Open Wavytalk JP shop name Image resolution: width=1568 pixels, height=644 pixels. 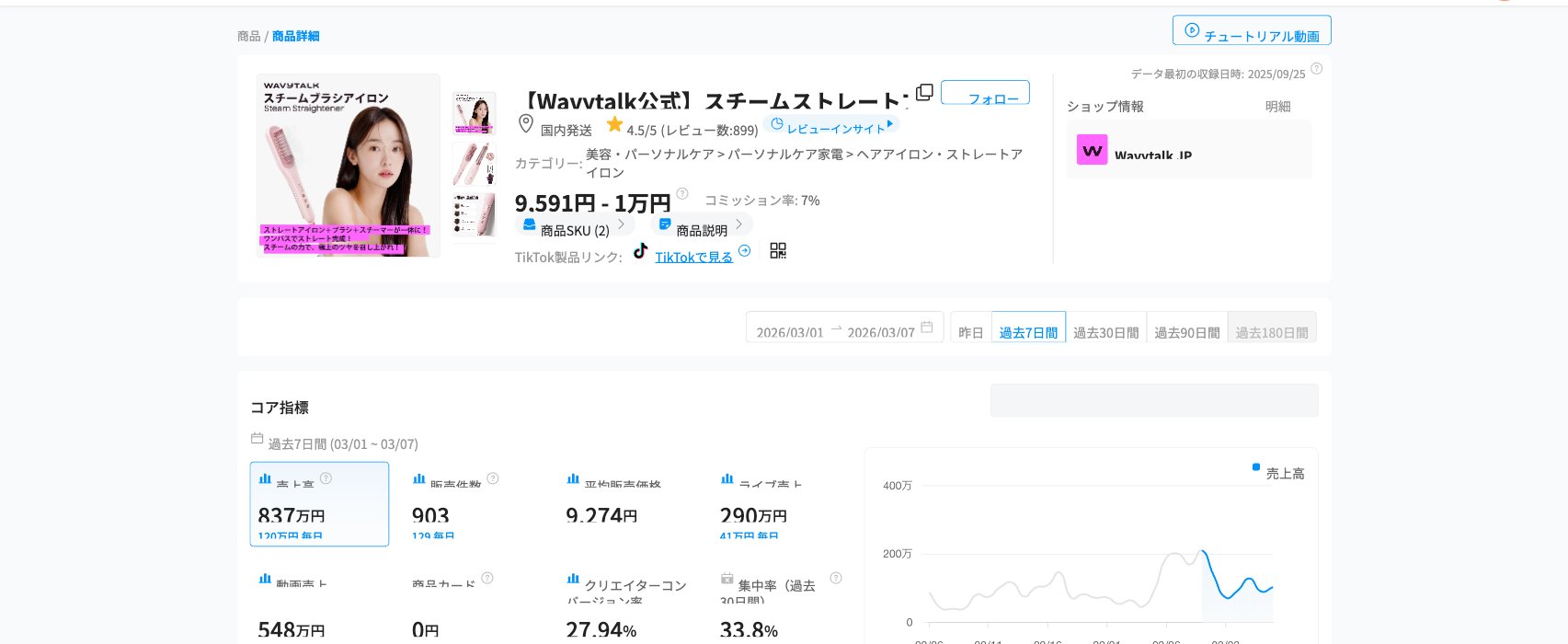coord(1152,155)
